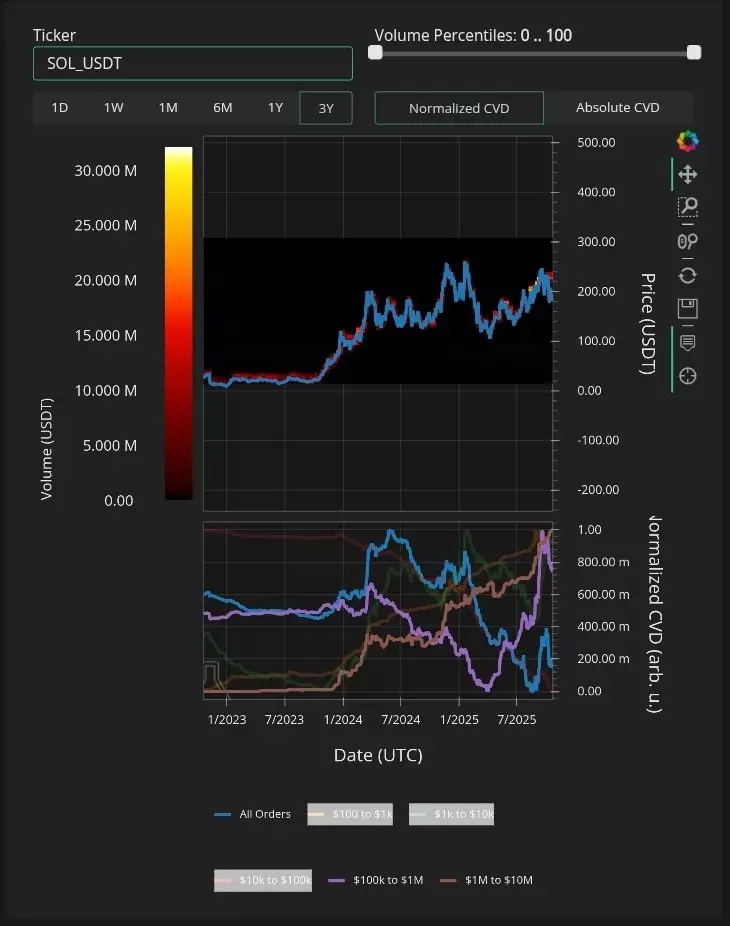The height and width of the screenshot is (926, 730).
Task: Enable the Wheel Zoom tool
Action: 687,242
